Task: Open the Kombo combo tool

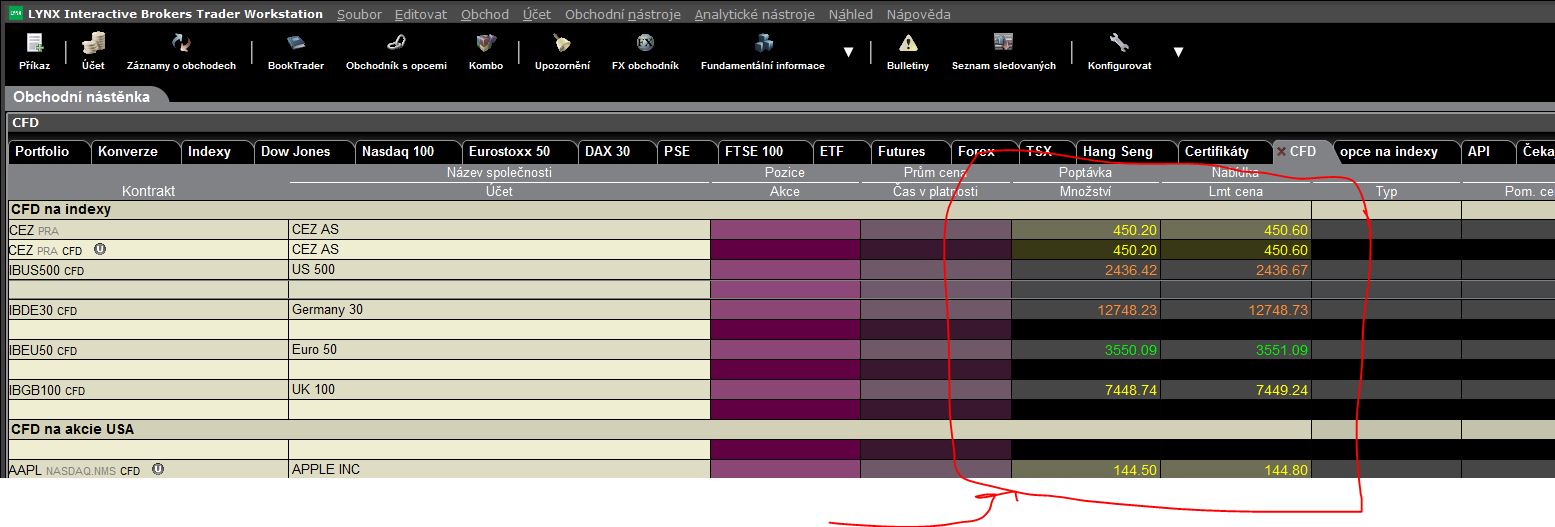Action: (x=486, y=51)
